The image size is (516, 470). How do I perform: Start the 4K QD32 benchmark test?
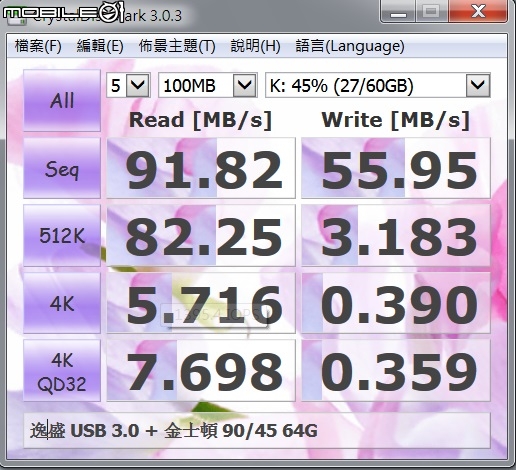(62, 370)
